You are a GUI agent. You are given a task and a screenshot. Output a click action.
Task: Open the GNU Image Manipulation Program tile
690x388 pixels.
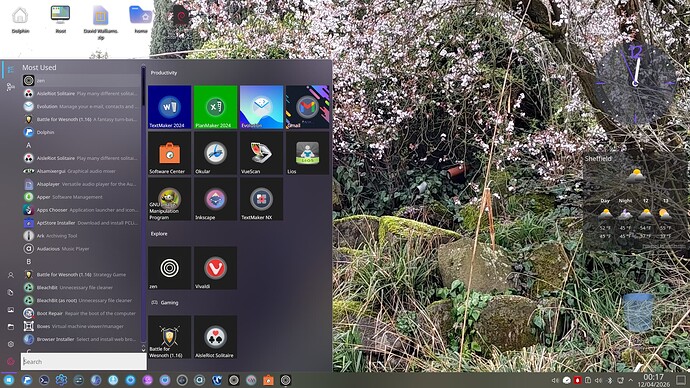point(169,199)
